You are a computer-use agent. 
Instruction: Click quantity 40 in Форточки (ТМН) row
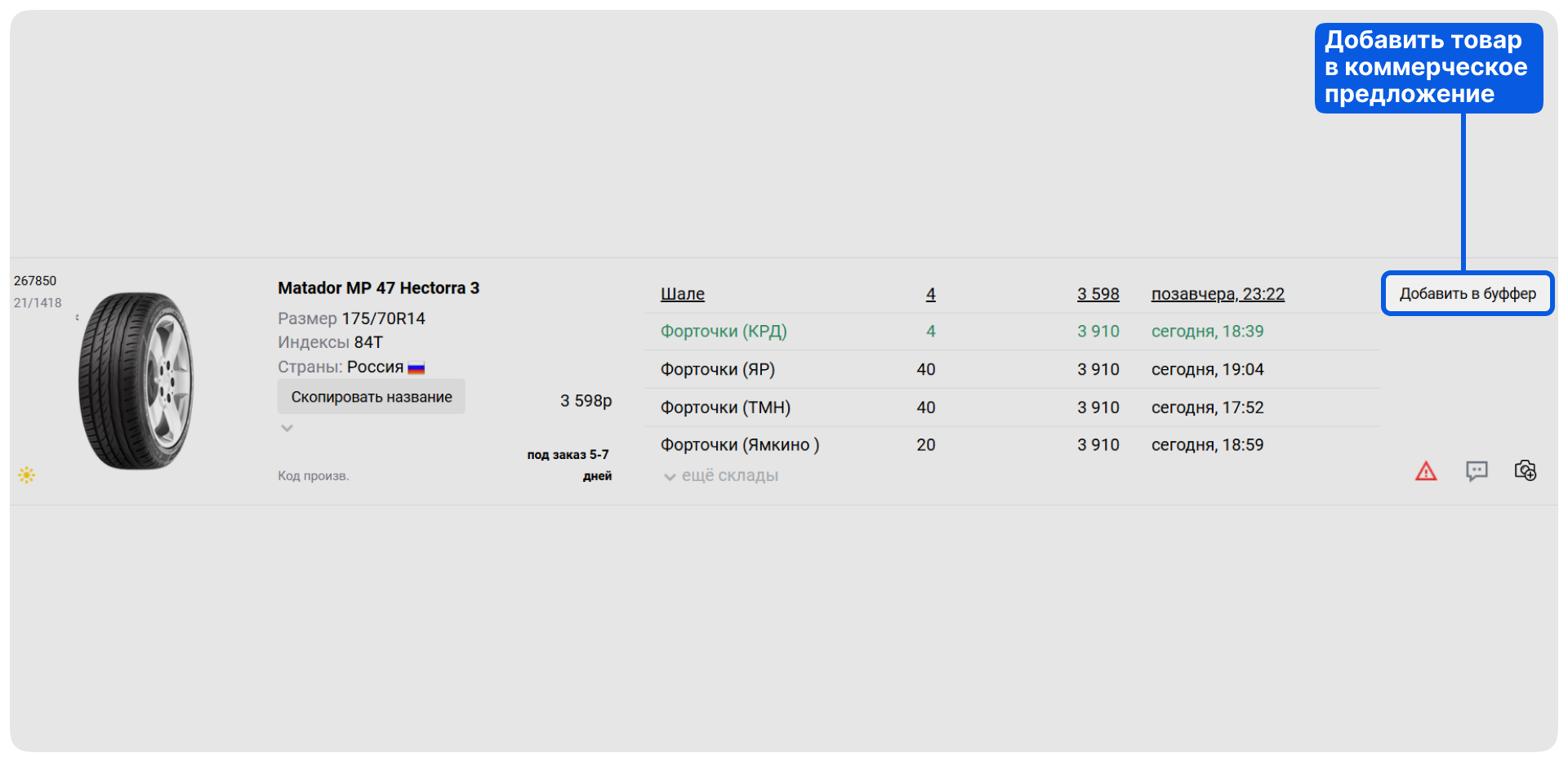(926, 408)
